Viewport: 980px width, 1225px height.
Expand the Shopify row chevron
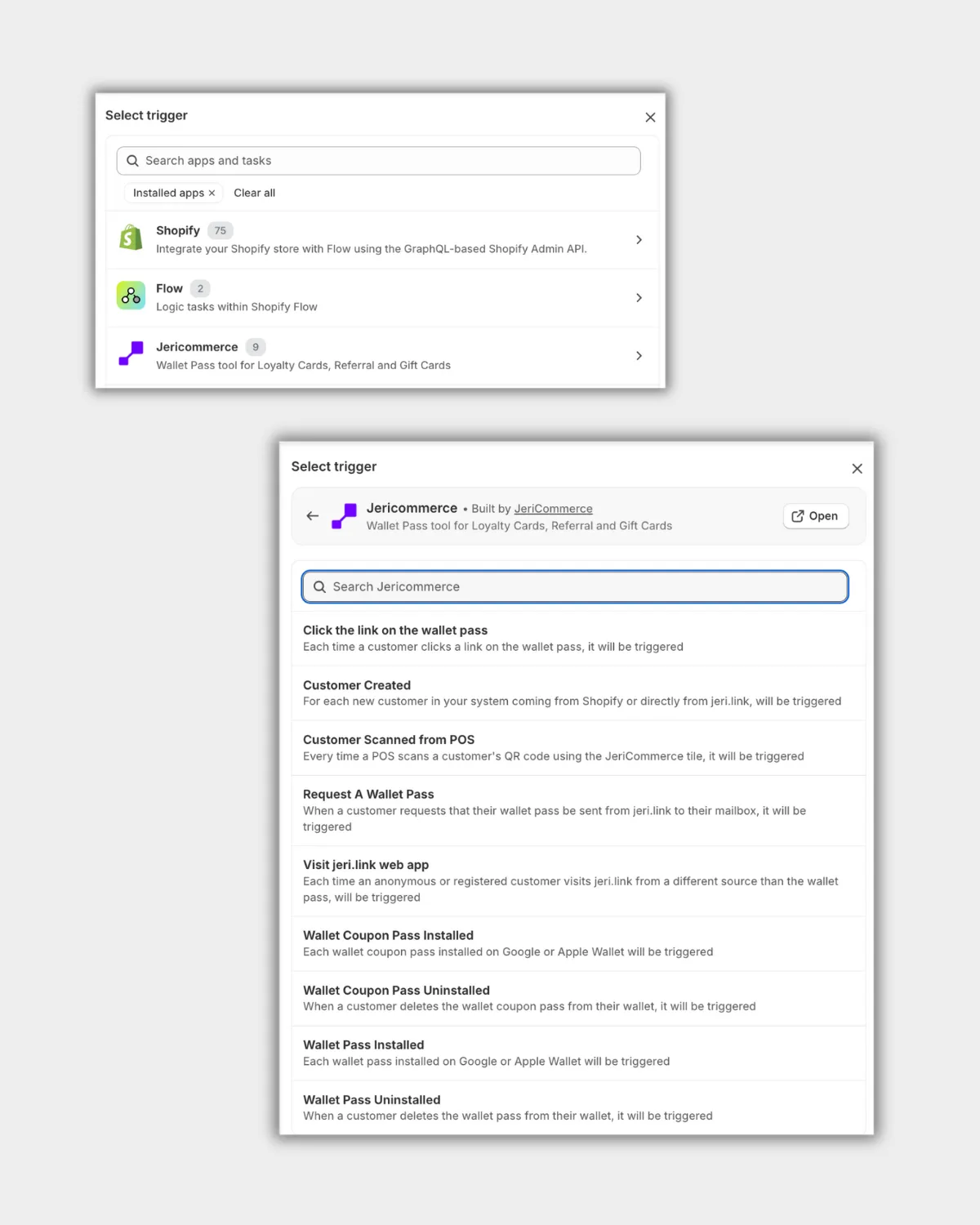pos(639,240)
